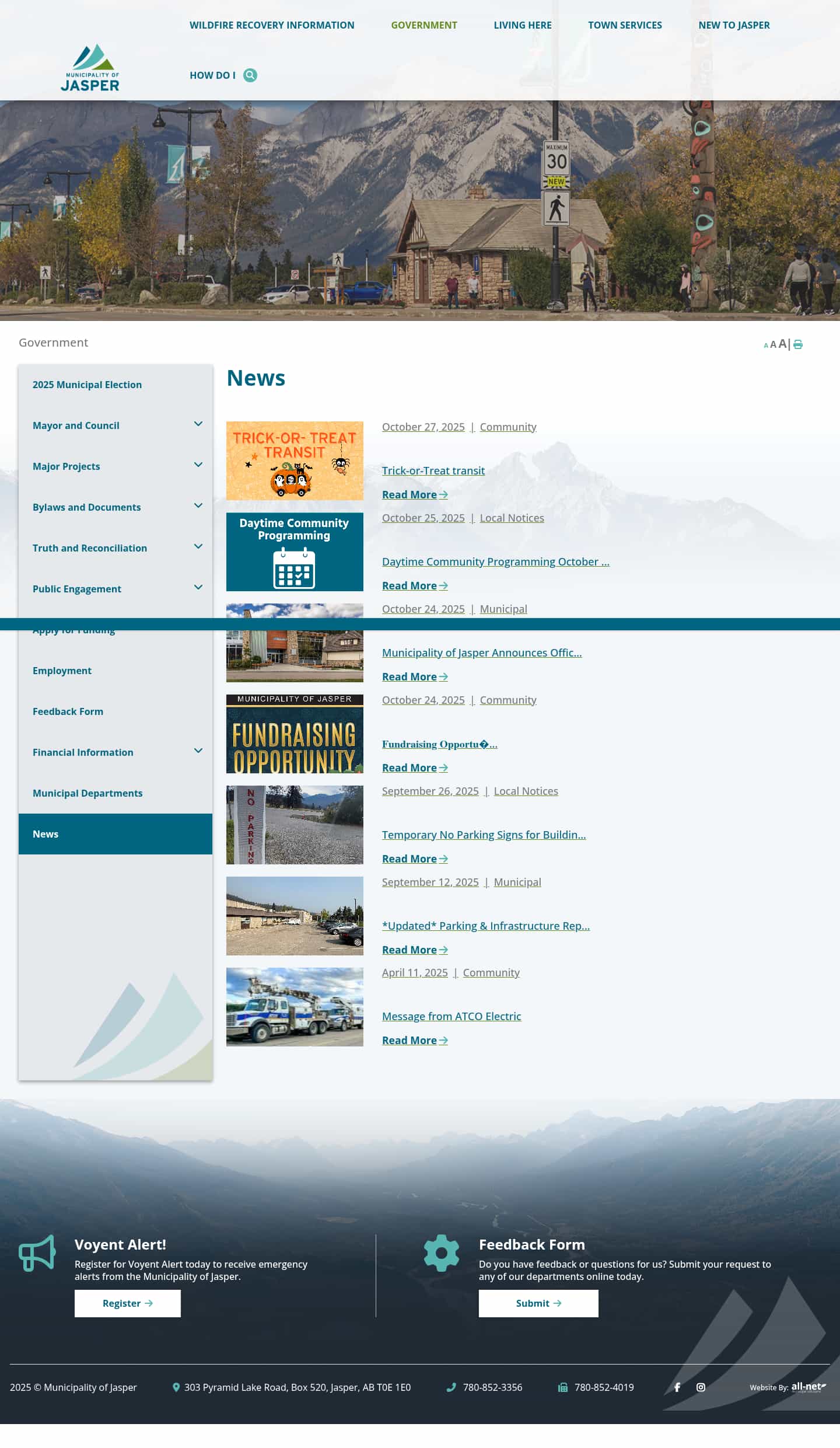Open the Trick-or-Treat transit article title
This screenshot has height=1448, width=840.
click(433, 470)
